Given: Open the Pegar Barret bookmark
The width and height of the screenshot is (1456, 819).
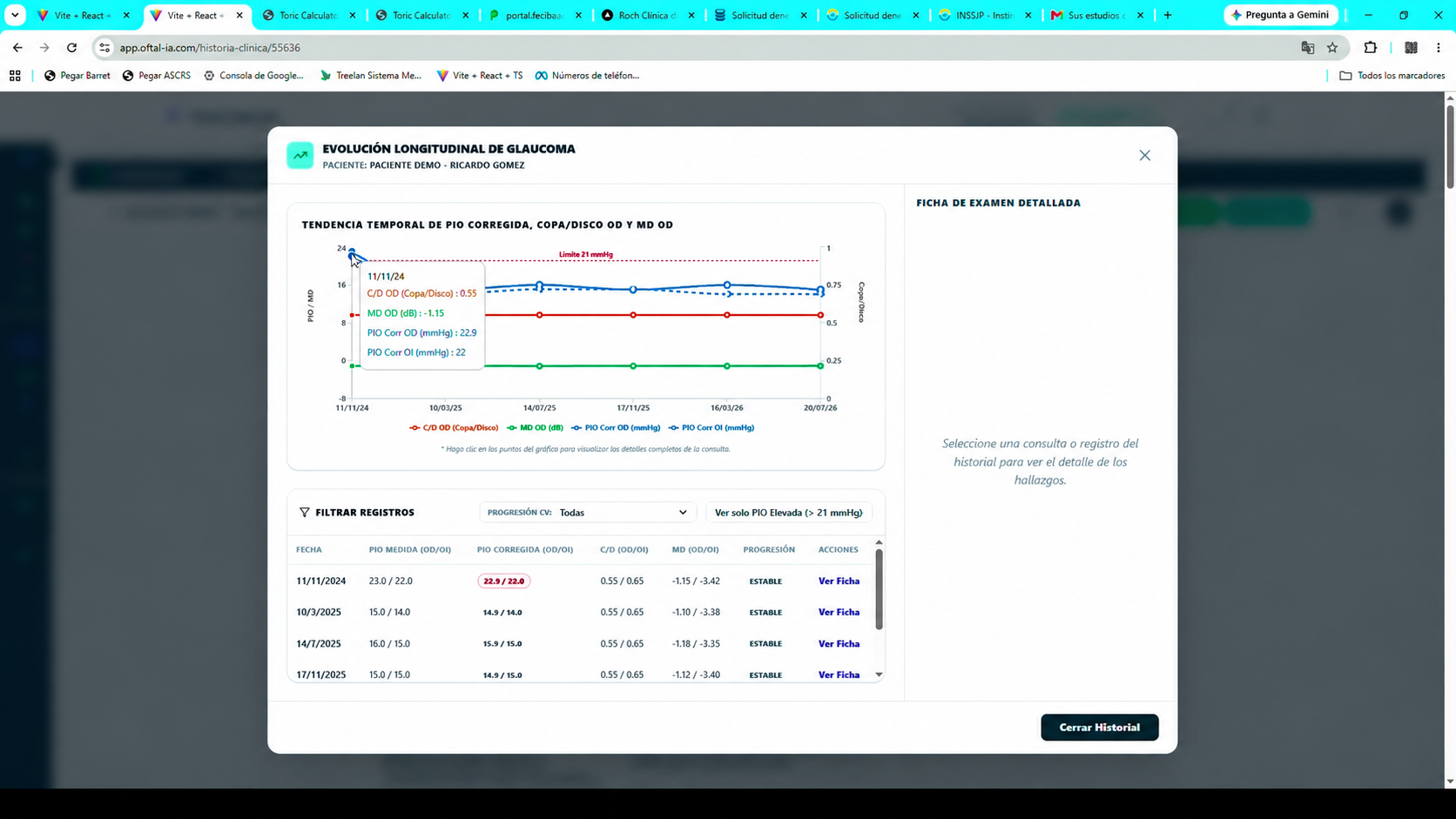Looking at the screenshot, I should pos(78,76).
